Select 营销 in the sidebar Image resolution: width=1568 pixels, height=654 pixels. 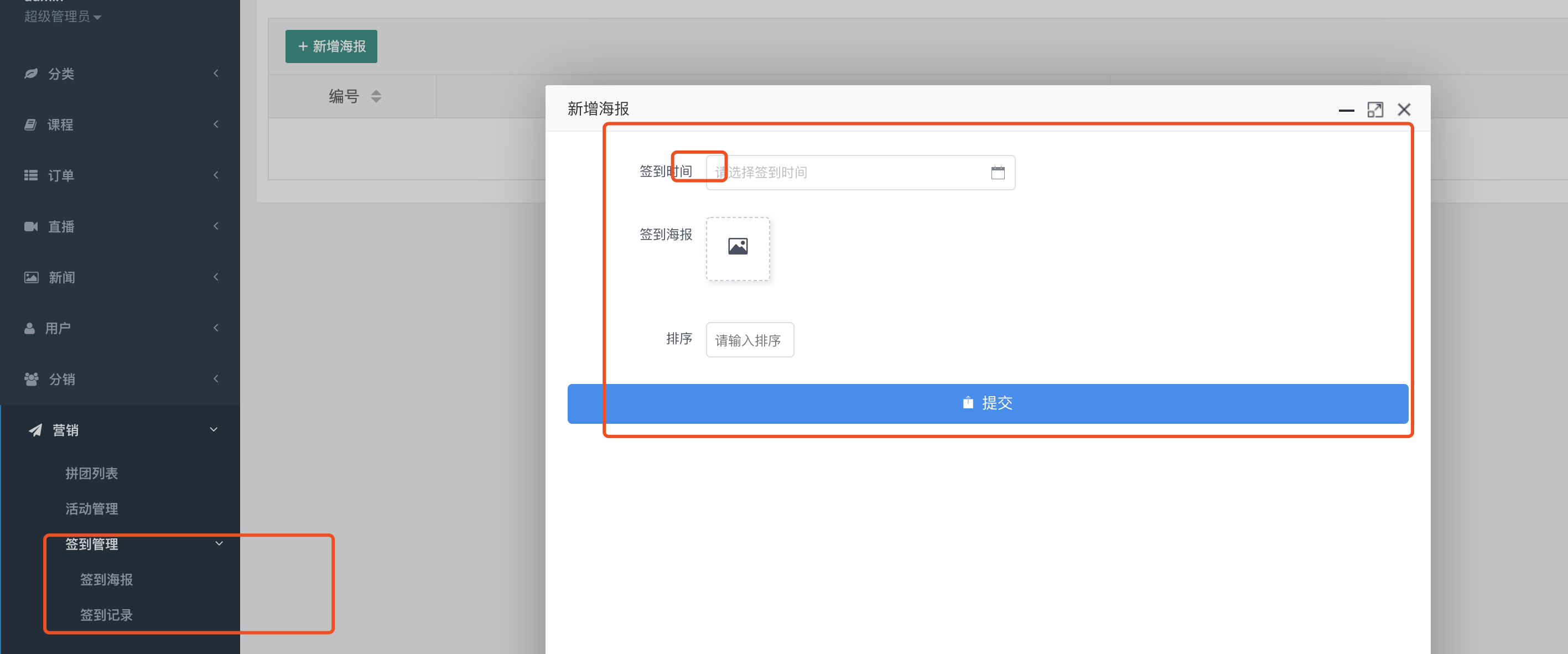coord(65,430)
